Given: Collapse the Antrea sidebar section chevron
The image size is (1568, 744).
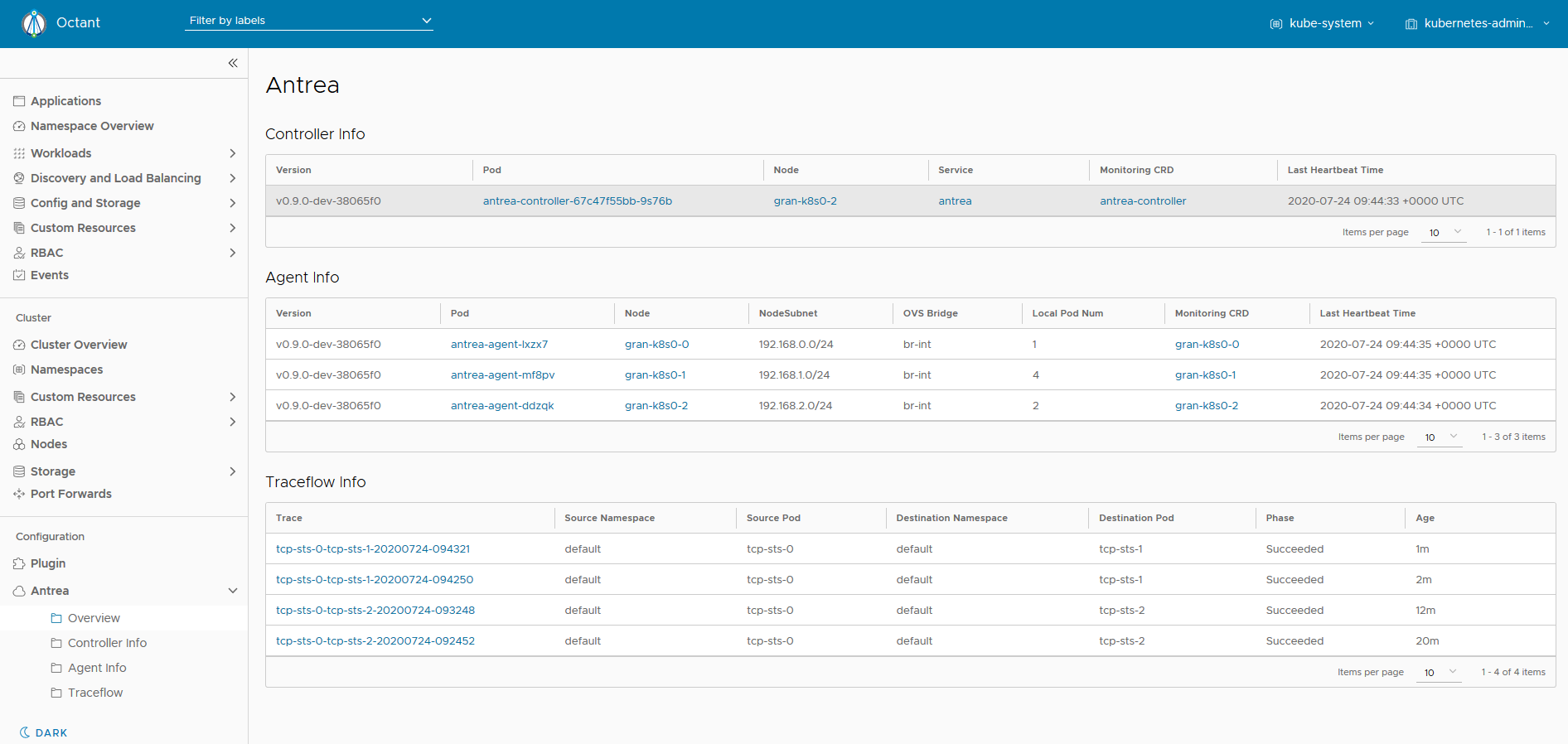Looking at the screenshot, I should tap(233, 591).
